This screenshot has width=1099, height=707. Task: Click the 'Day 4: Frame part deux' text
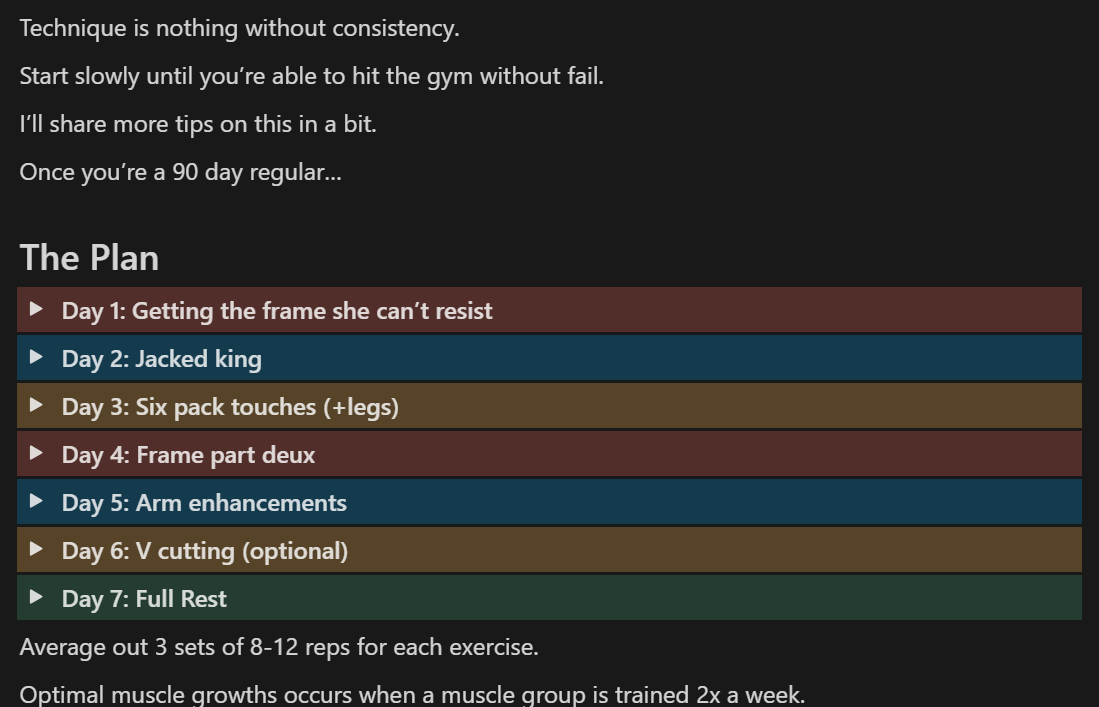coord(188,455)
